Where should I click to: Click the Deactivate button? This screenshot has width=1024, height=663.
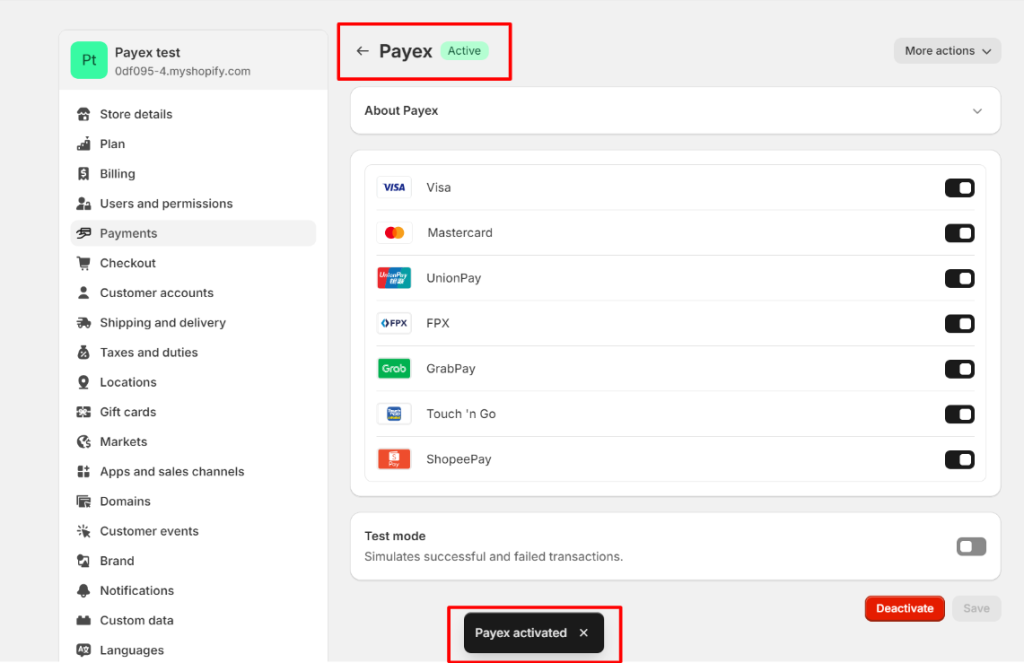click(904, 608)
